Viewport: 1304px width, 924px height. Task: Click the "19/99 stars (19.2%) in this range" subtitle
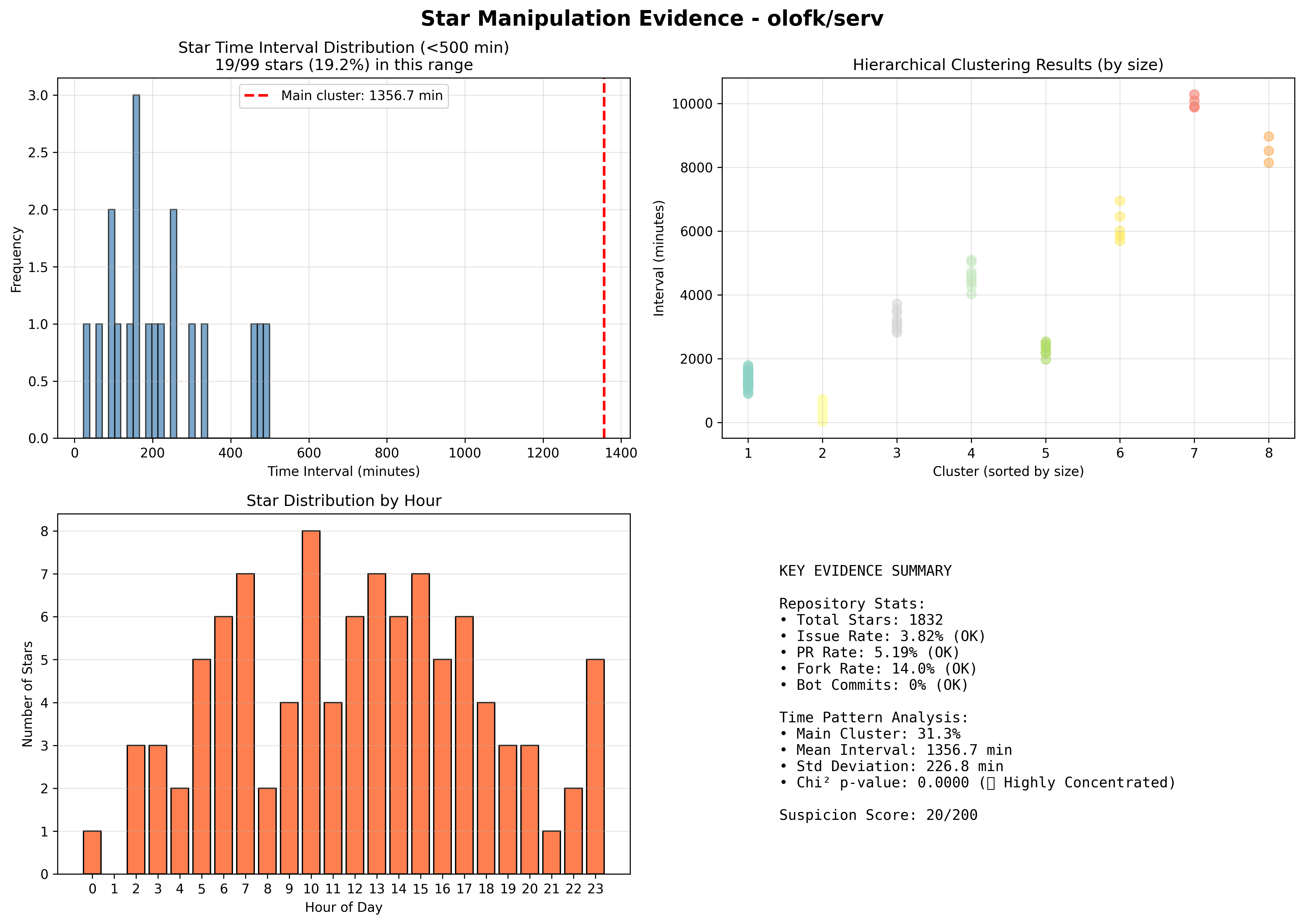(344, 65)
